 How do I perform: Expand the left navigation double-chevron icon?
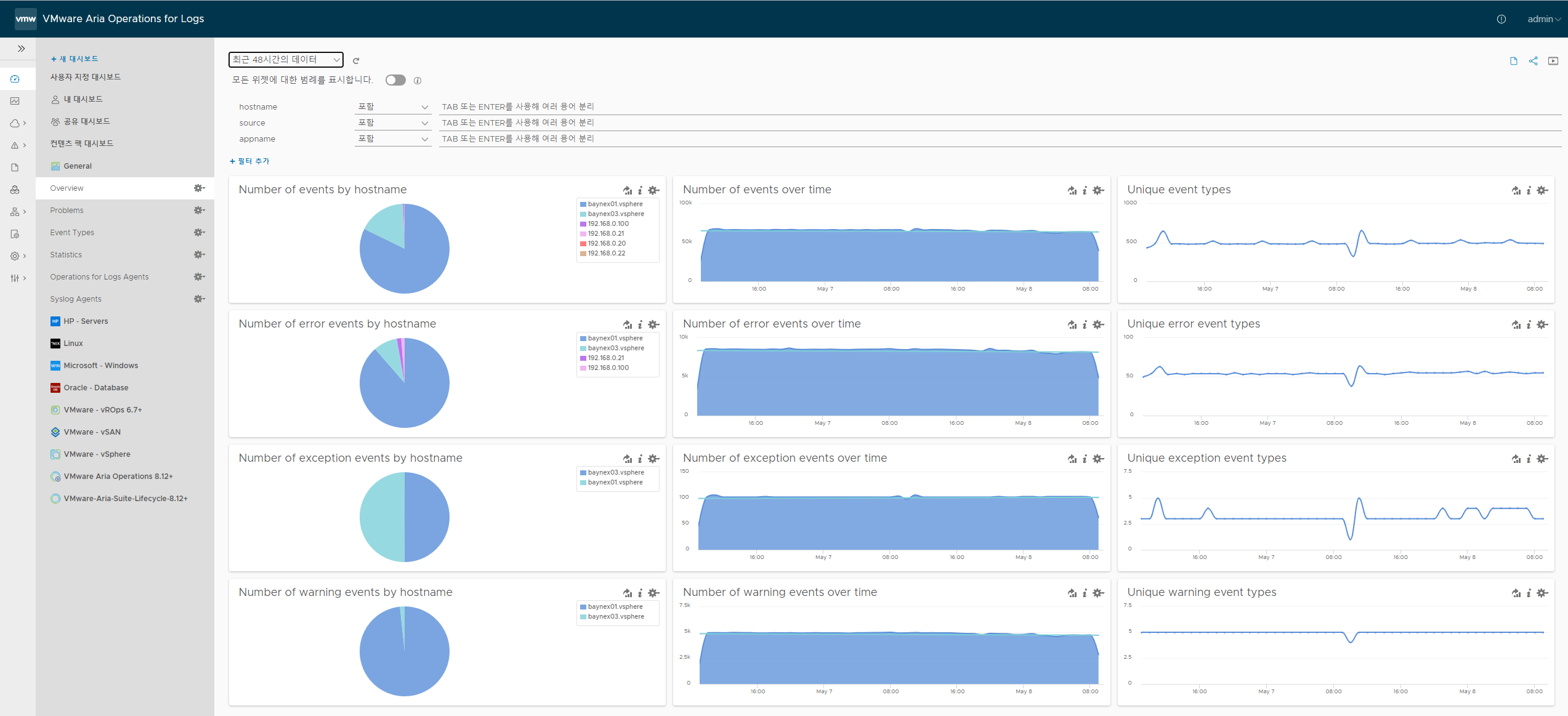coord(21,49)
